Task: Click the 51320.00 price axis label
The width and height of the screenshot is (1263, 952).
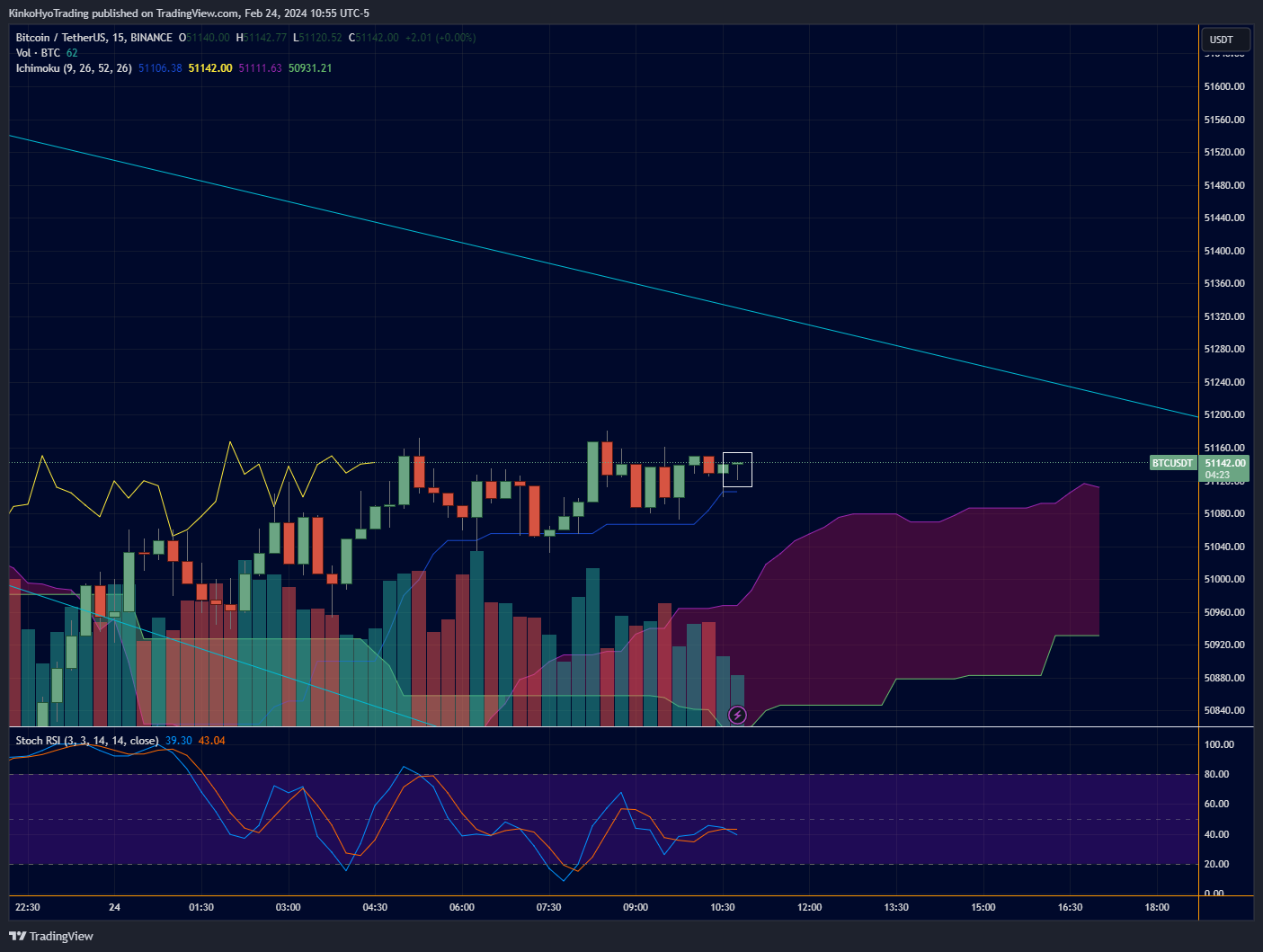Action: pos(1224,316)
